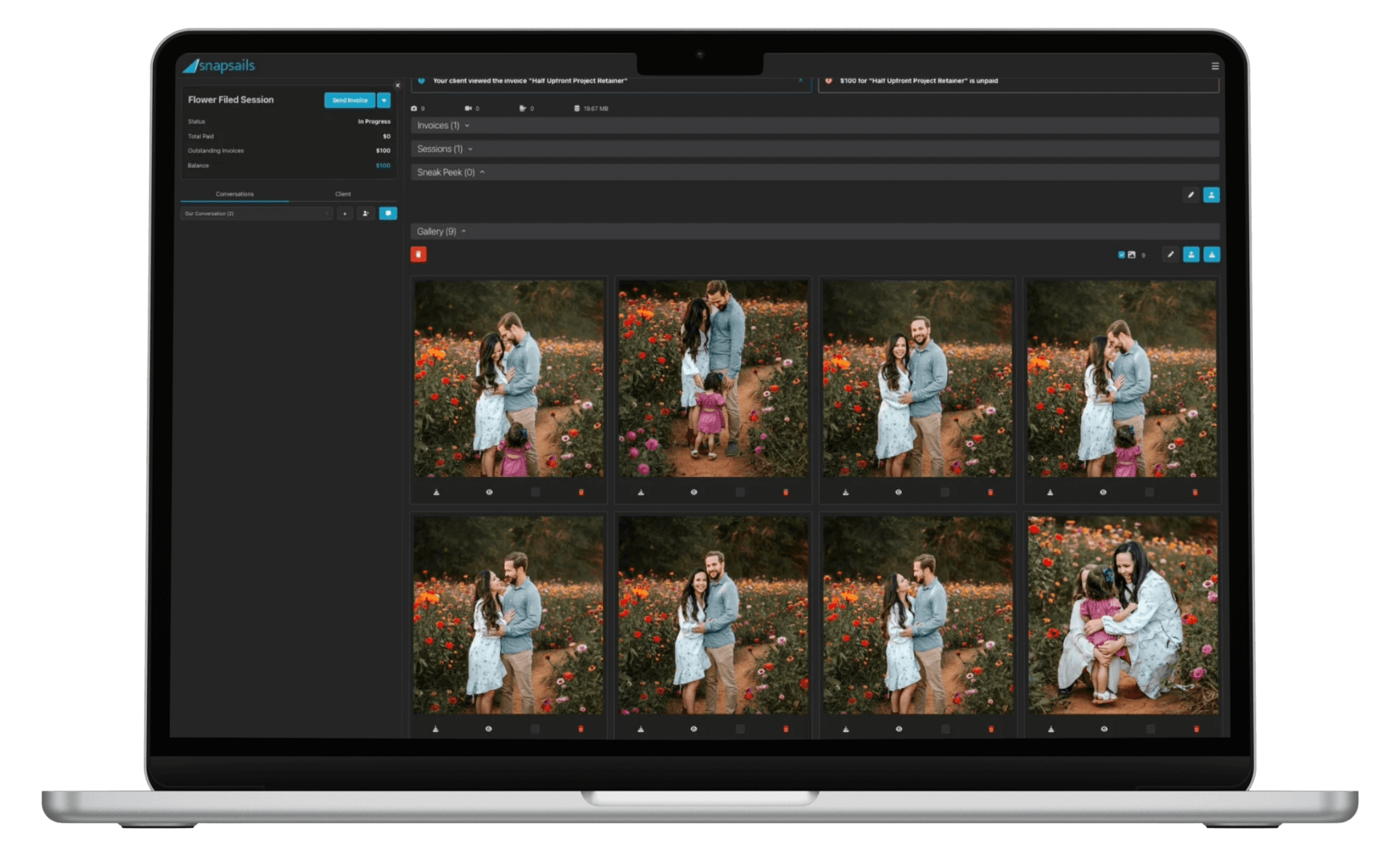Open the arrow dropdown beside Send Invoice
The image size is (1400, 850).
[x=384, y=100]
